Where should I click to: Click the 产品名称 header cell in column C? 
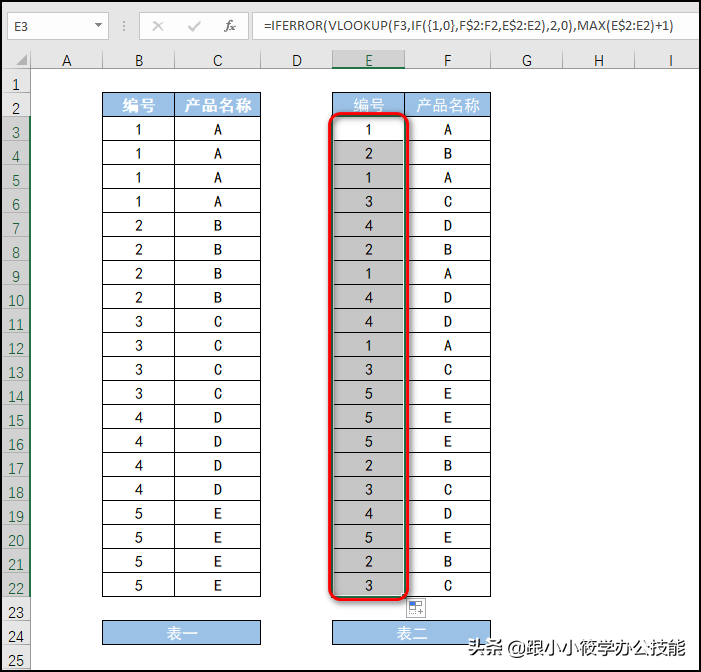[218, 105]
